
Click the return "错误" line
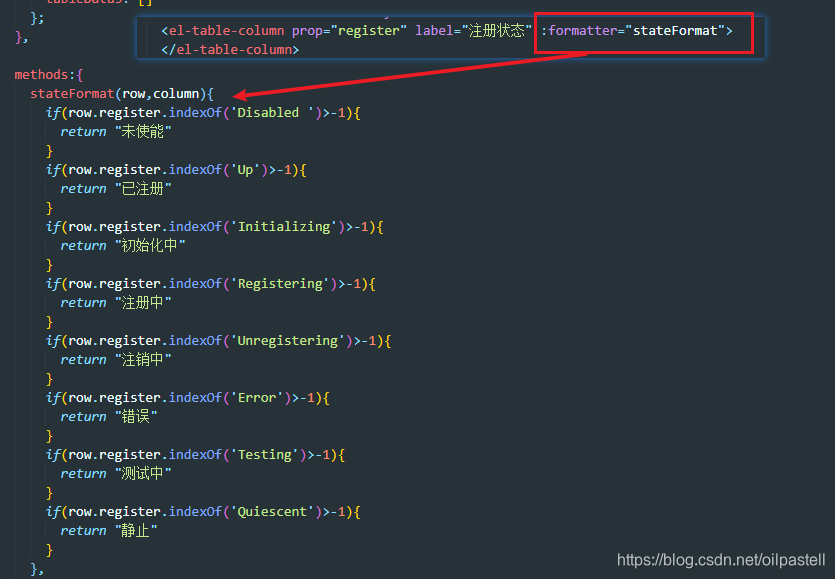click(x=109, y=417)
